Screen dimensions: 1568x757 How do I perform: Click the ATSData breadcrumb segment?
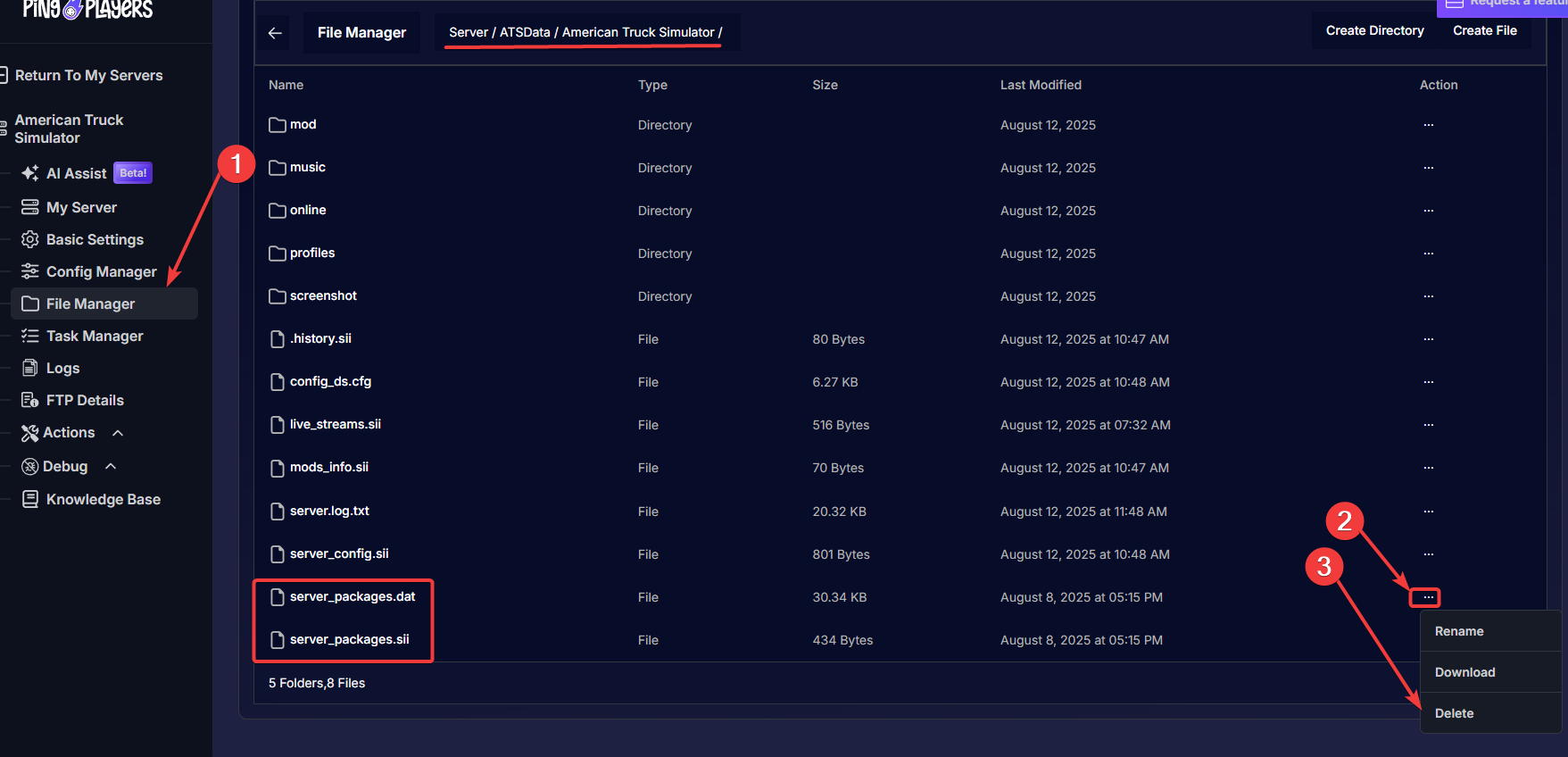click(525, 32)
